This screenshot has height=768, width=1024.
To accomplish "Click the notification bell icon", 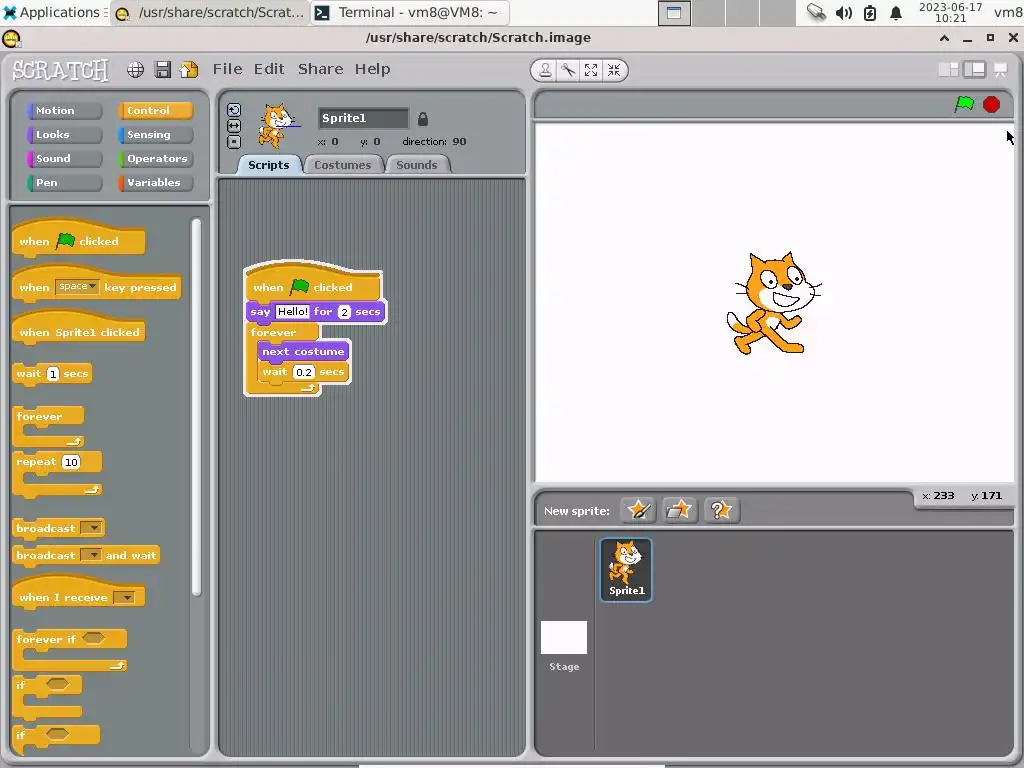I will click(x=896, y=12).
